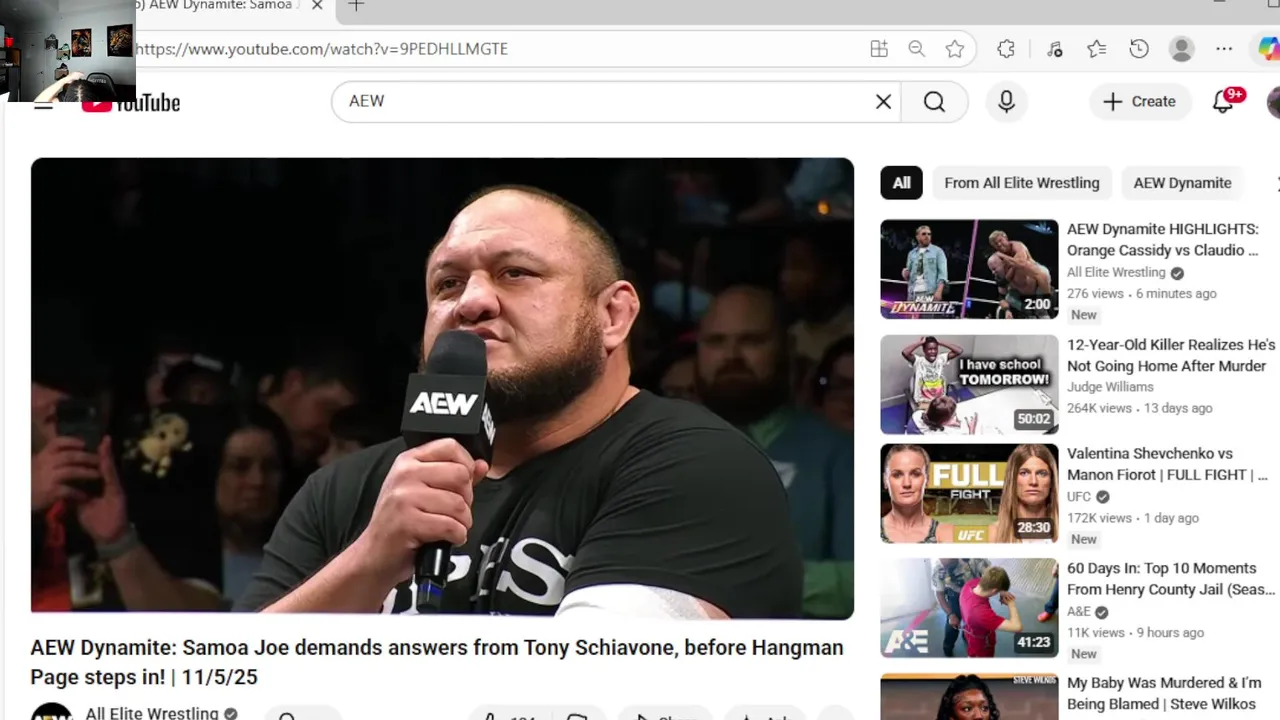Click Judge Williams channel name
This screenshot has width=1280, height=720.
pyautogui.click(x=1110, y=387)
